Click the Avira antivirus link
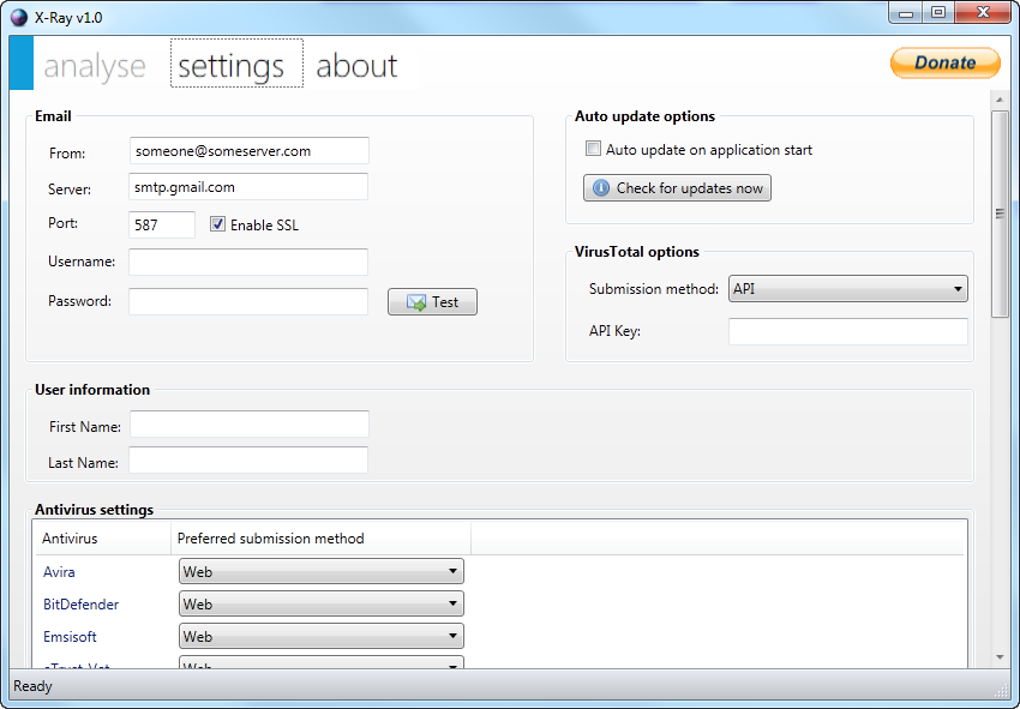Viewport: 1020px width, 709px height. (x=59, y=572)
